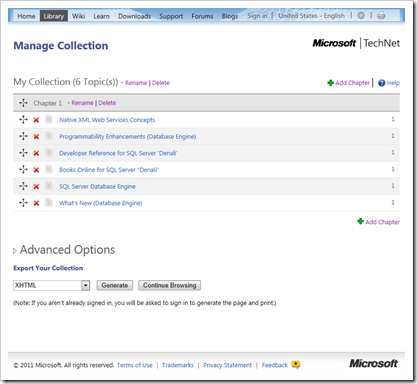Image resolution: width=417 pixels, height=384 pixels.
Task: Open Books Online for SQL Server "Denali"
Action: pos(109,170)
